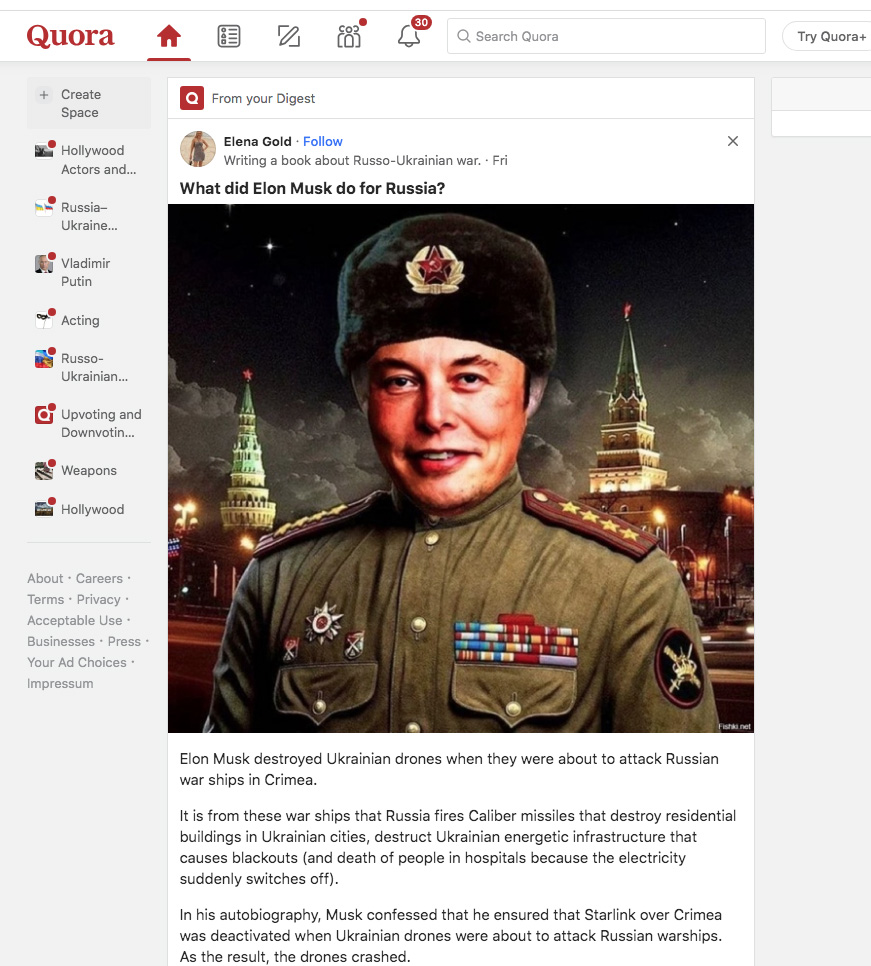Click Elena Gold's profile avatar

198,149
